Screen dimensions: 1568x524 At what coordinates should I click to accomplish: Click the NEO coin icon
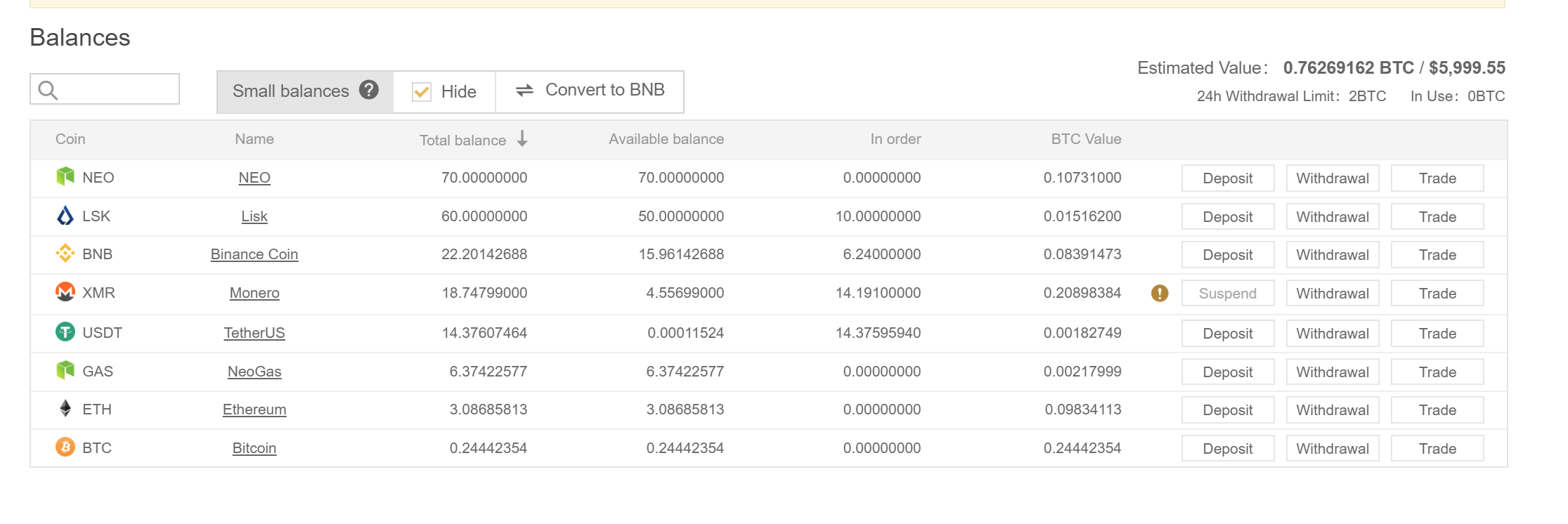65,176
